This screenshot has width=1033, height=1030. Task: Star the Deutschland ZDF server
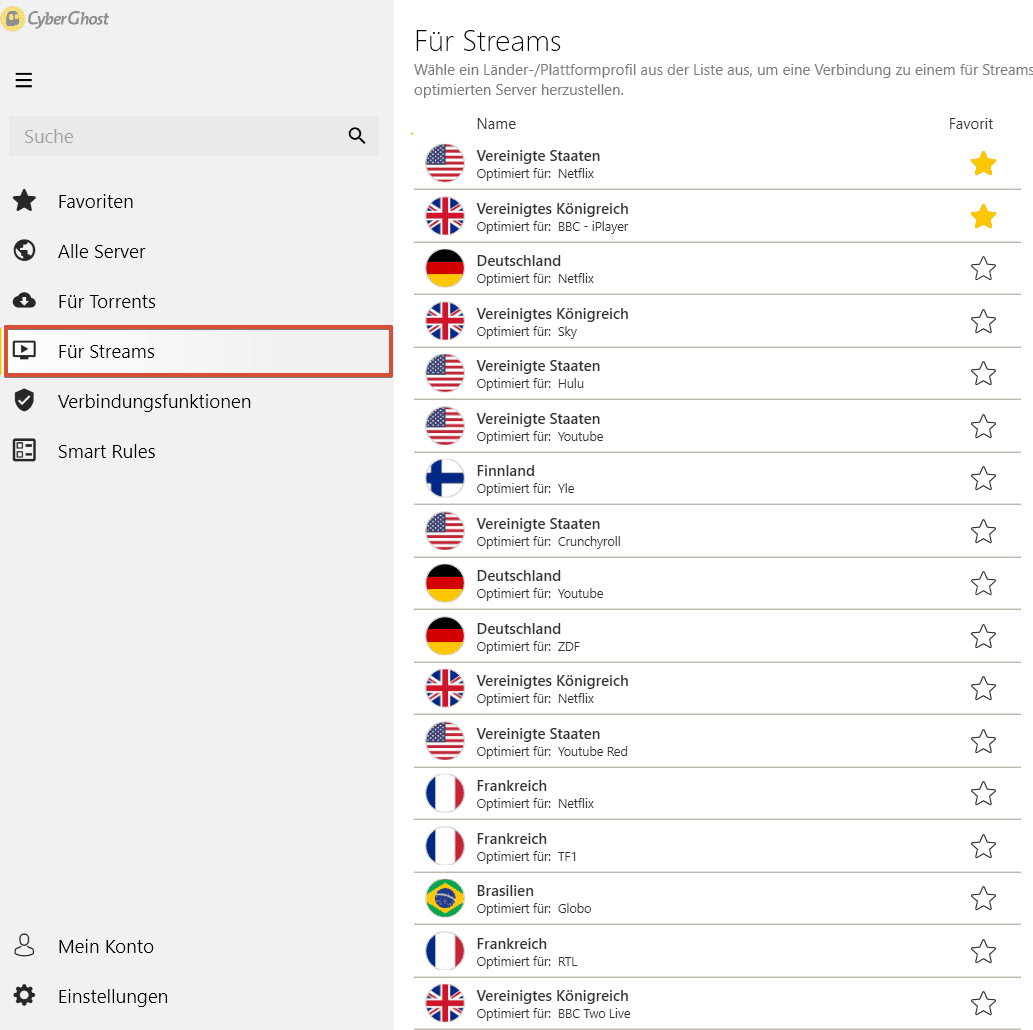[983, 637]
